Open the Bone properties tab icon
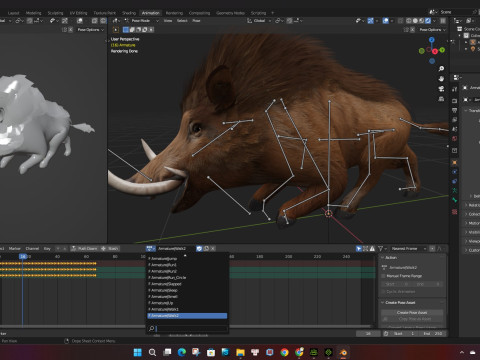 pyautogui.click(x=455, y=200)
